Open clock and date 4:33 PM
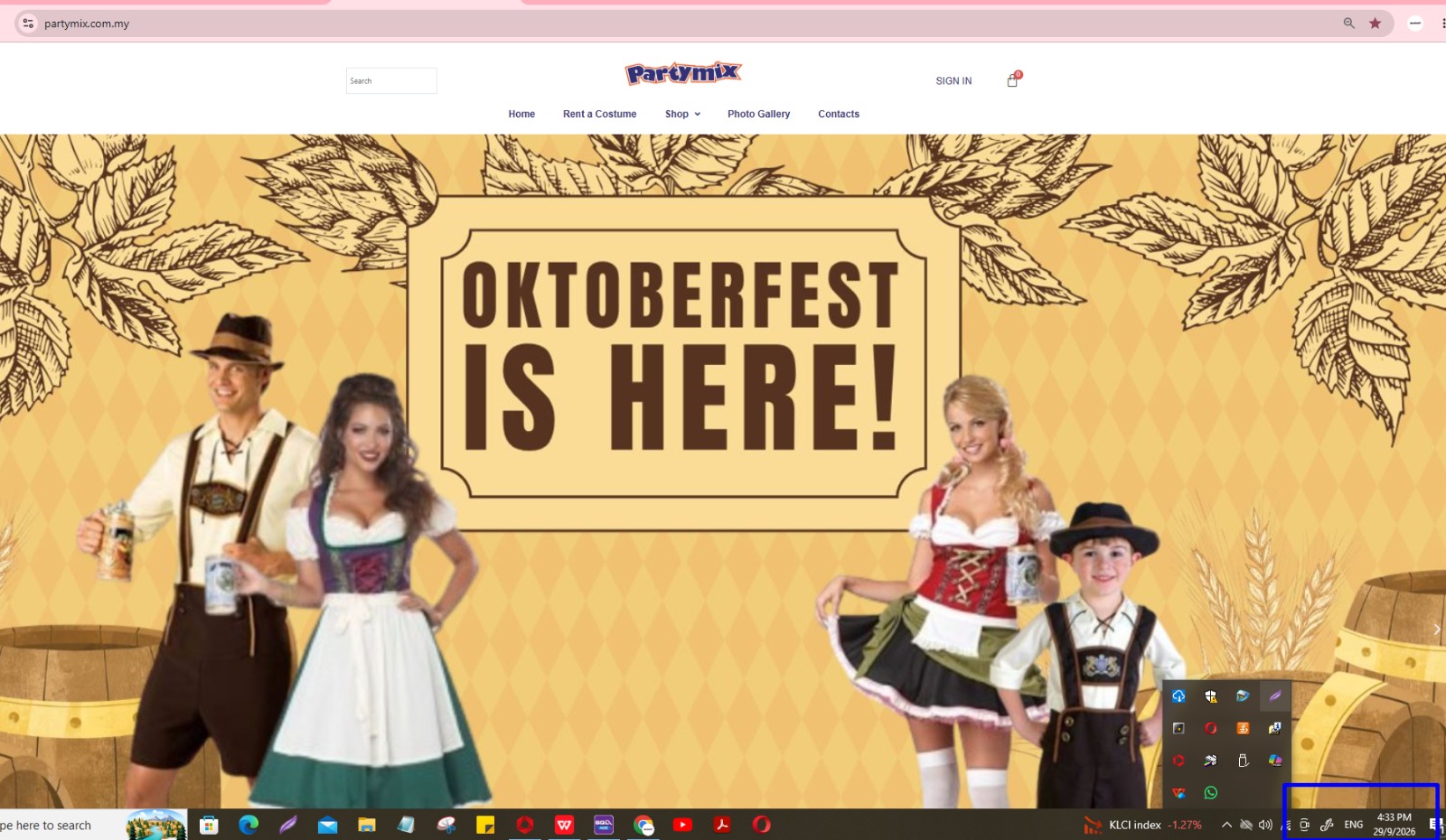The image size is (1446, 840). (1394, 825)
